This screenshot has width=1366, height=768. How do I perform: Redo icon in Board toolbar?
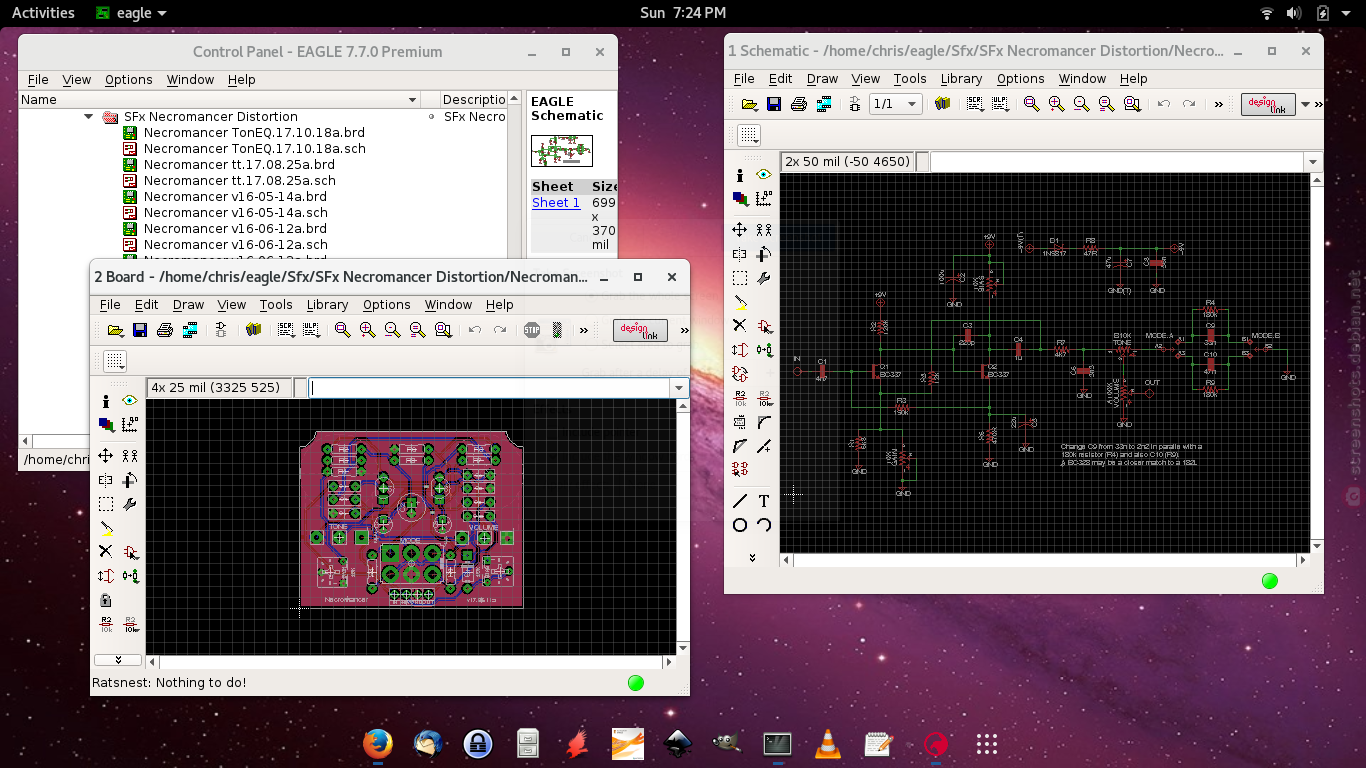click(499, 330)
